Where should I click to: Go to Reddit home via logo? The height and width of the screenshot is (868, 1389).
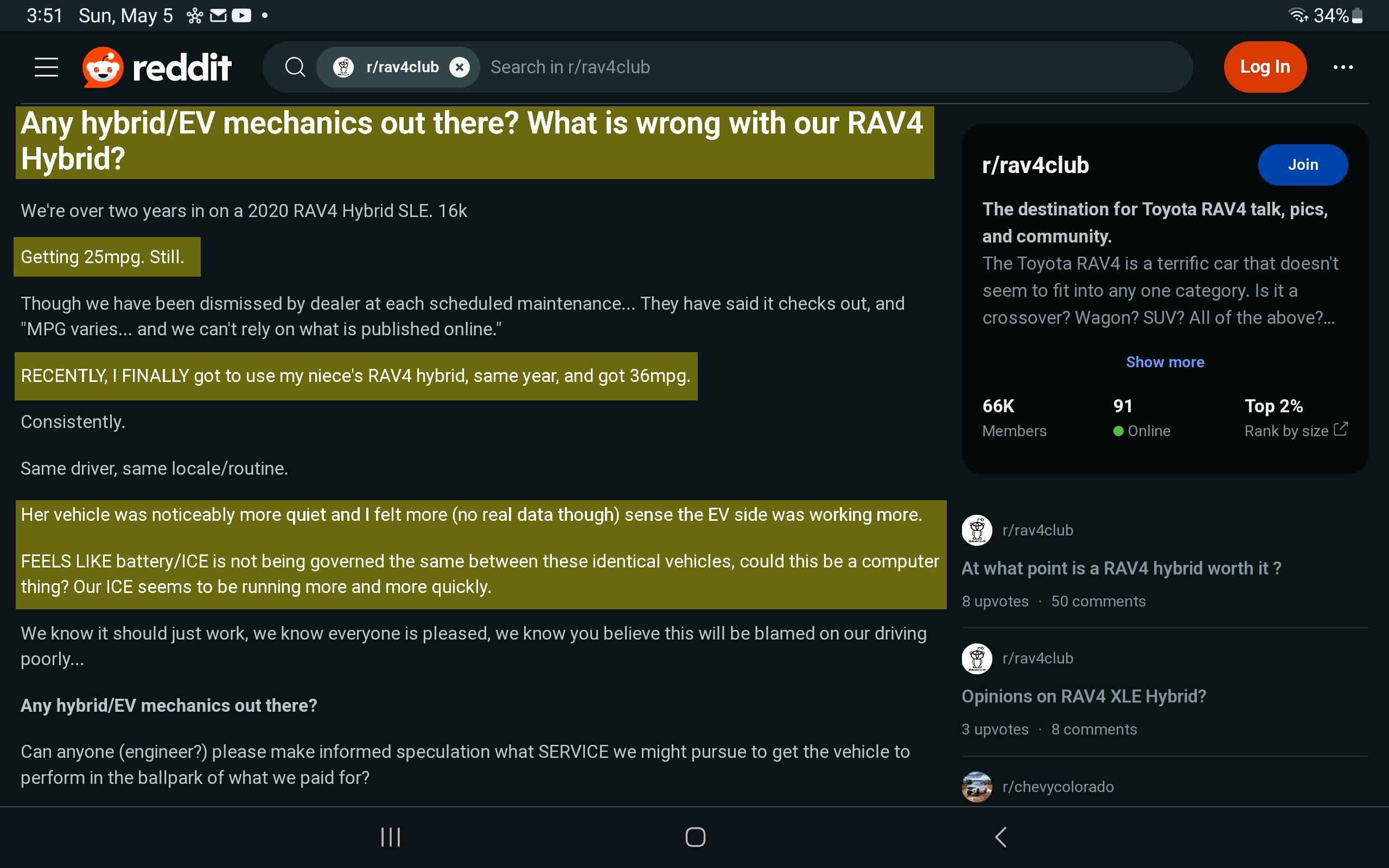[x=157, y=67]
